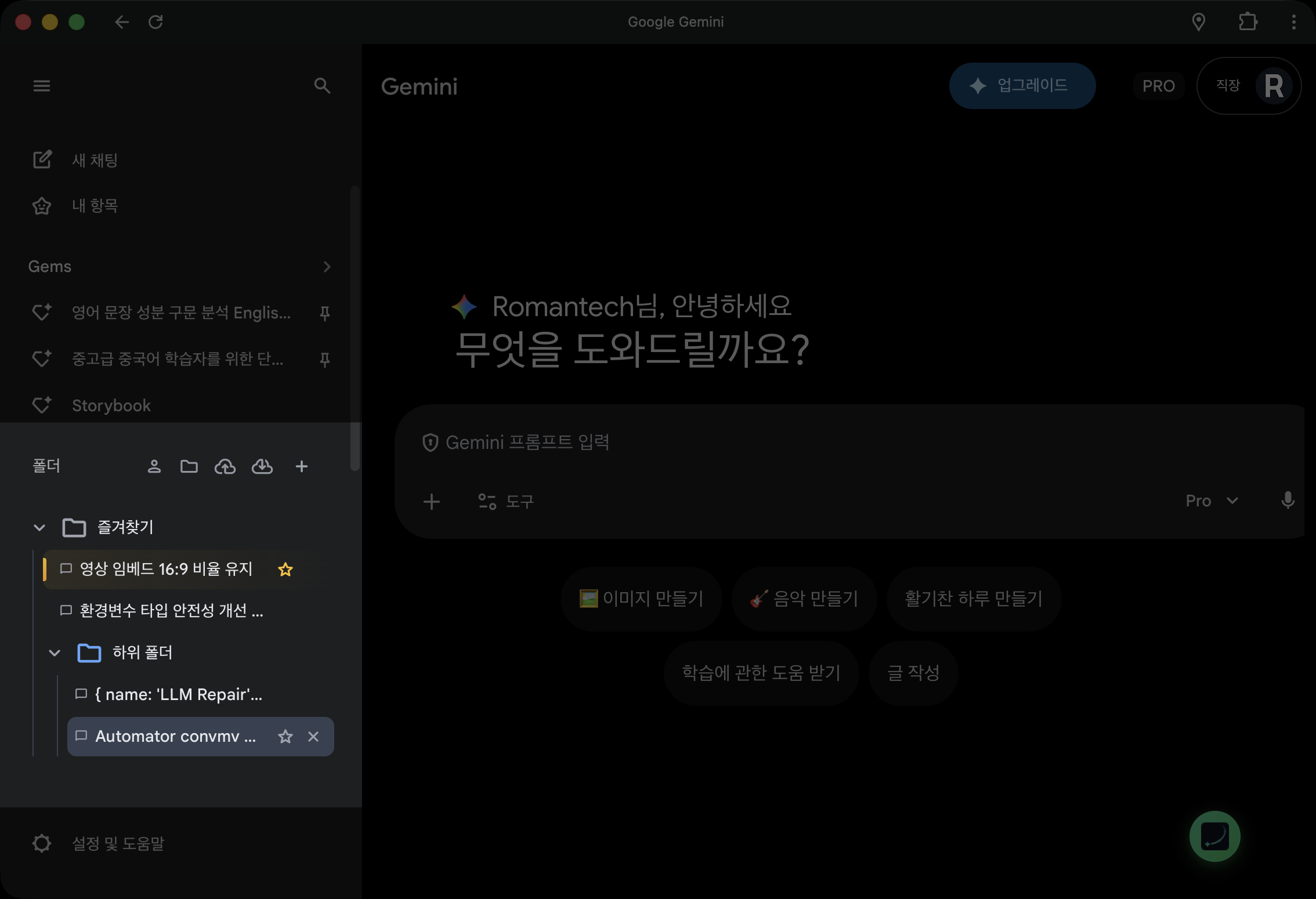1316x899 pixels.
Task: Collapse the 즐겨찾기 folder
Action: point(39,527)
